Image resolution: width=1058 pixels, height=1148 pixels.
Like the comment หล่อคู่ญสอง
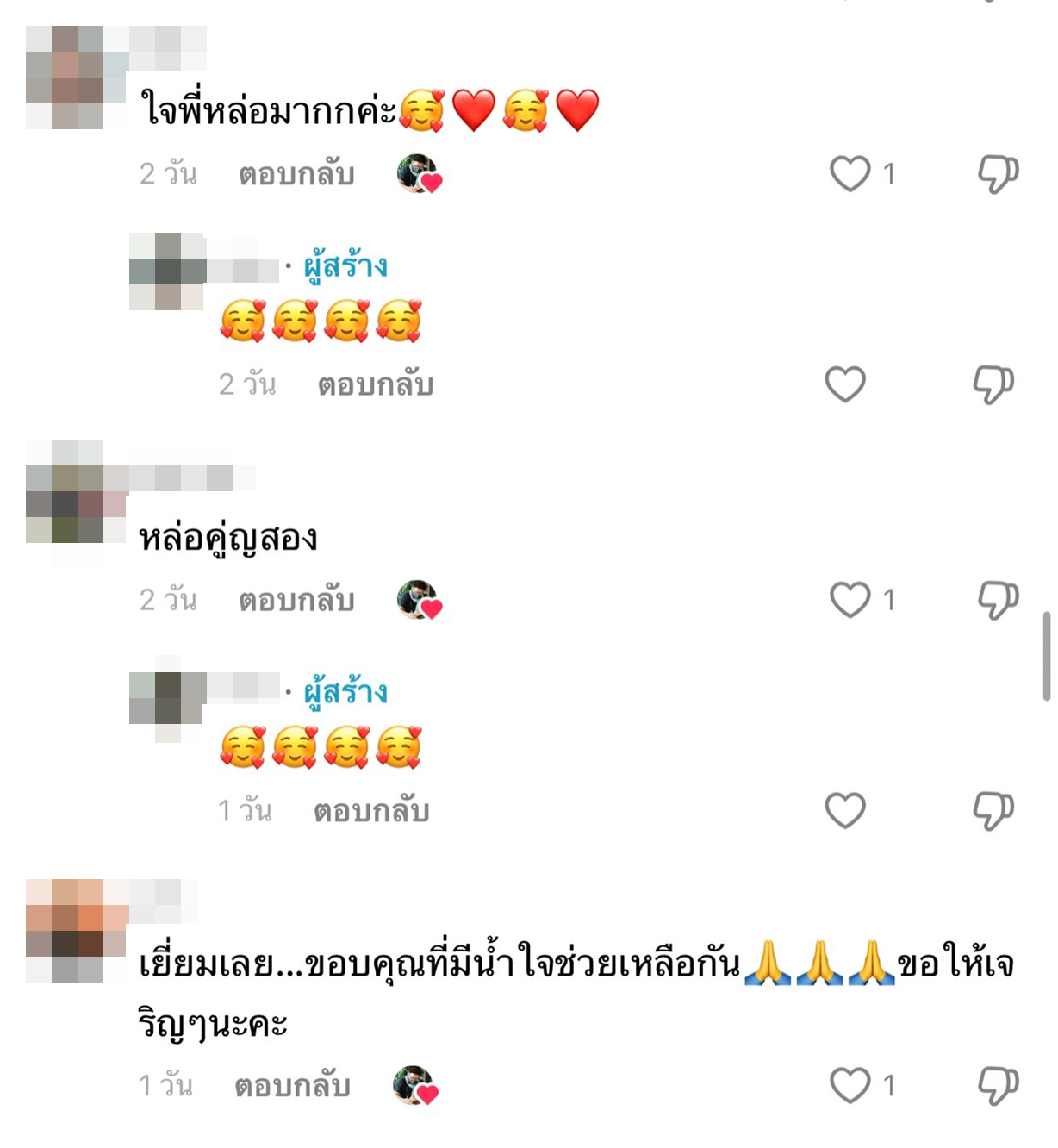pos(850,599)
